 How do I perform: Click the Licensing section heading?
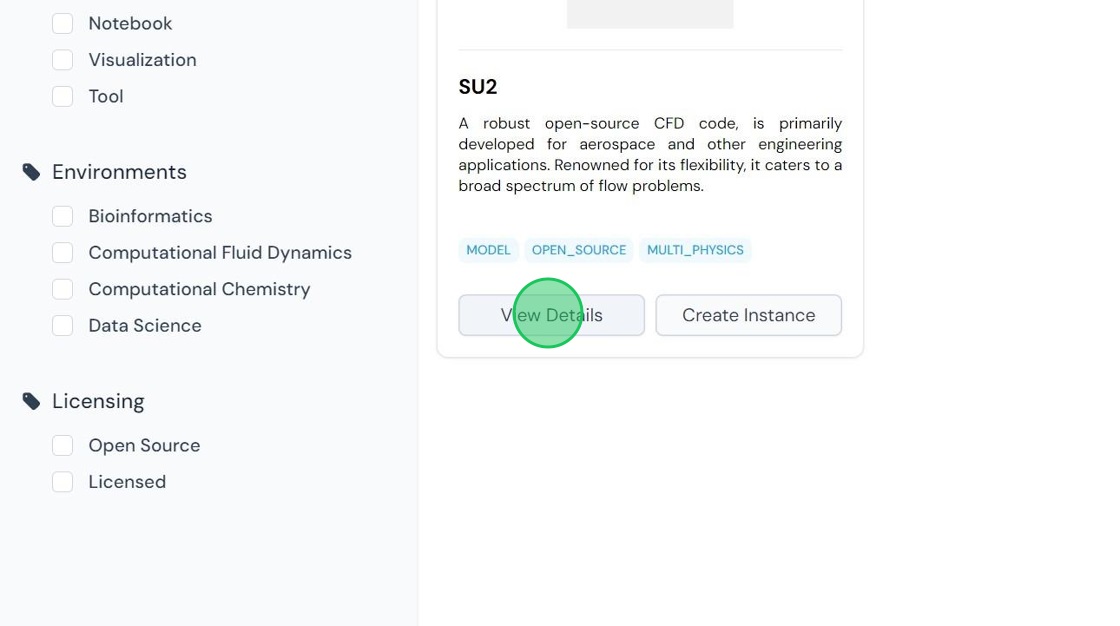tap(99, 402)
